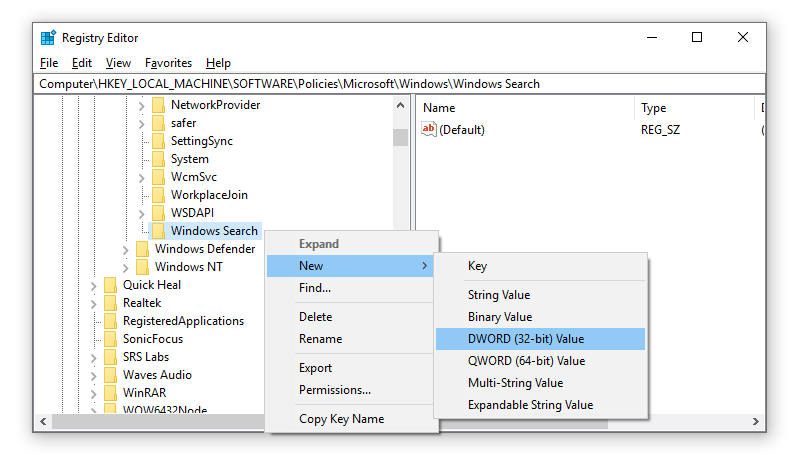The height and width of the screenshot is (465, 803).
Task: Expand the WcmSvc key
Action: pyautogui.click(x=141, y=178)
